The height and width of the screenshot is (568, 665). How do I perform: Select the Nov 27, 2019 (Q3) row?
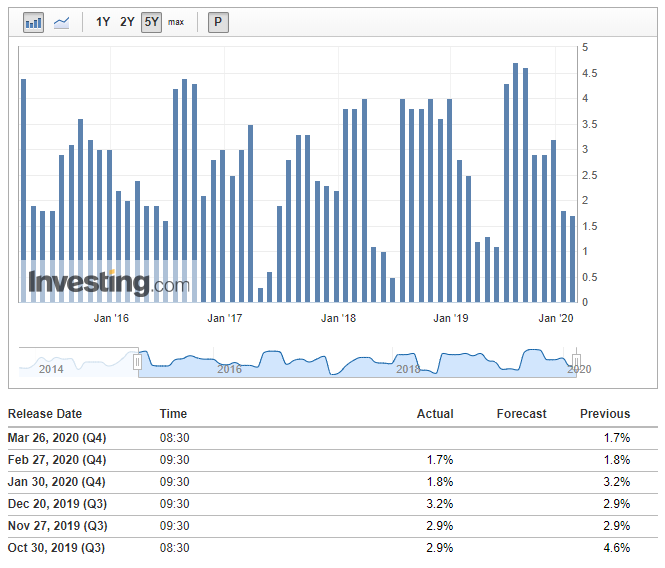[x=333, y=526]
